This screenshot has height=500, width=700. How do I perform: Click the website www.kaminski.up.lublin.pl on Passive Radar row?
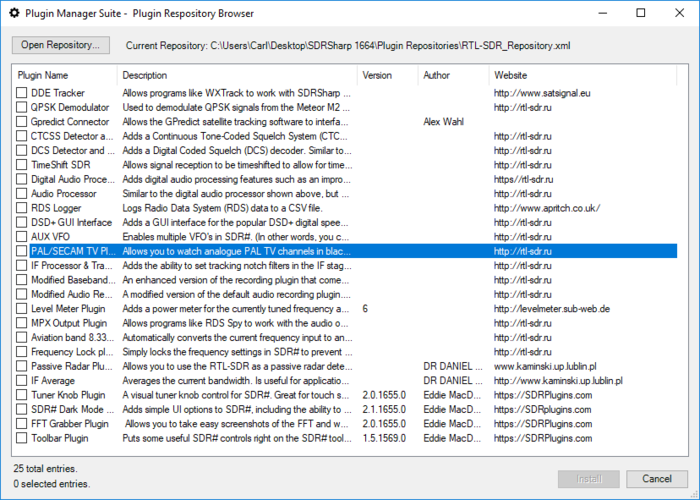coord(545,367)
